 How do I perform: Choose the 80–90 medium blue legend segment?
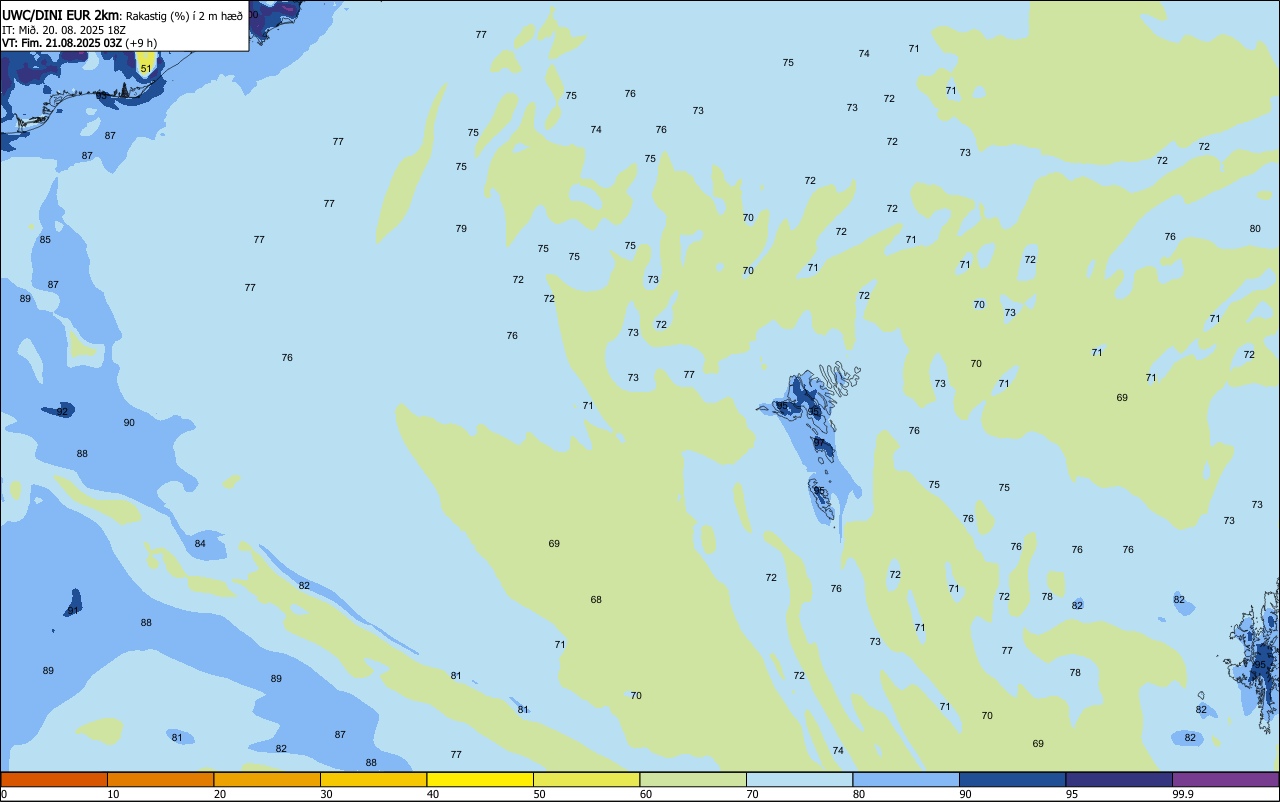[x=906, y=779]
